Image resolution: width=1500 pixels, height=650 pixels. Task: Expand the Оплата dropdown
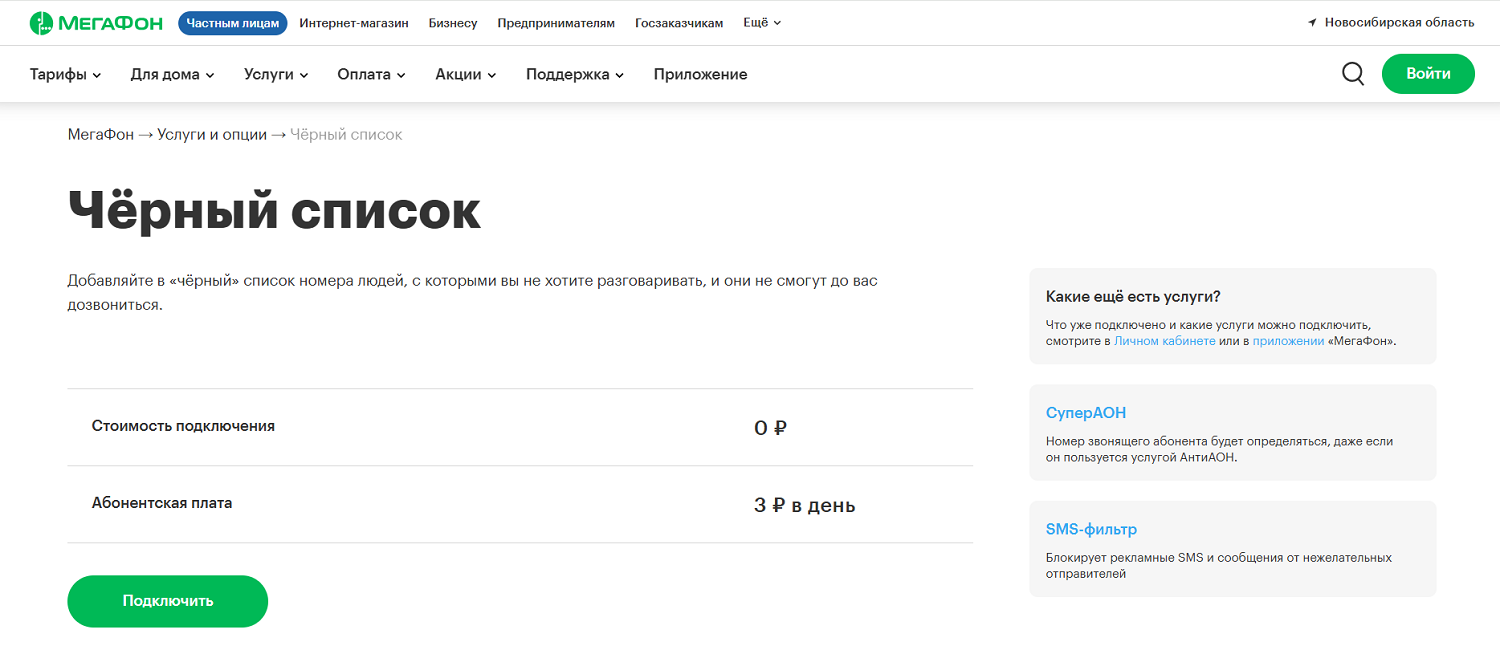tap(372, 74)
